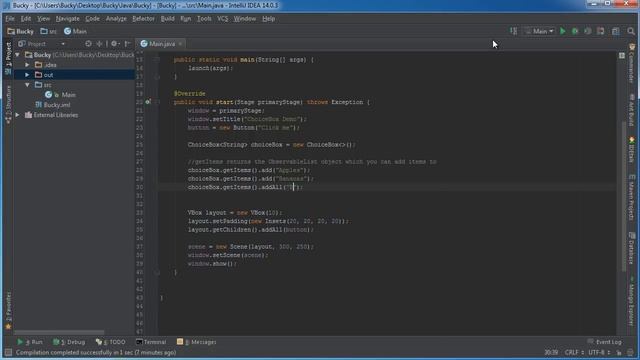Click Bucky breadcrumb in navigation bar

20,31
